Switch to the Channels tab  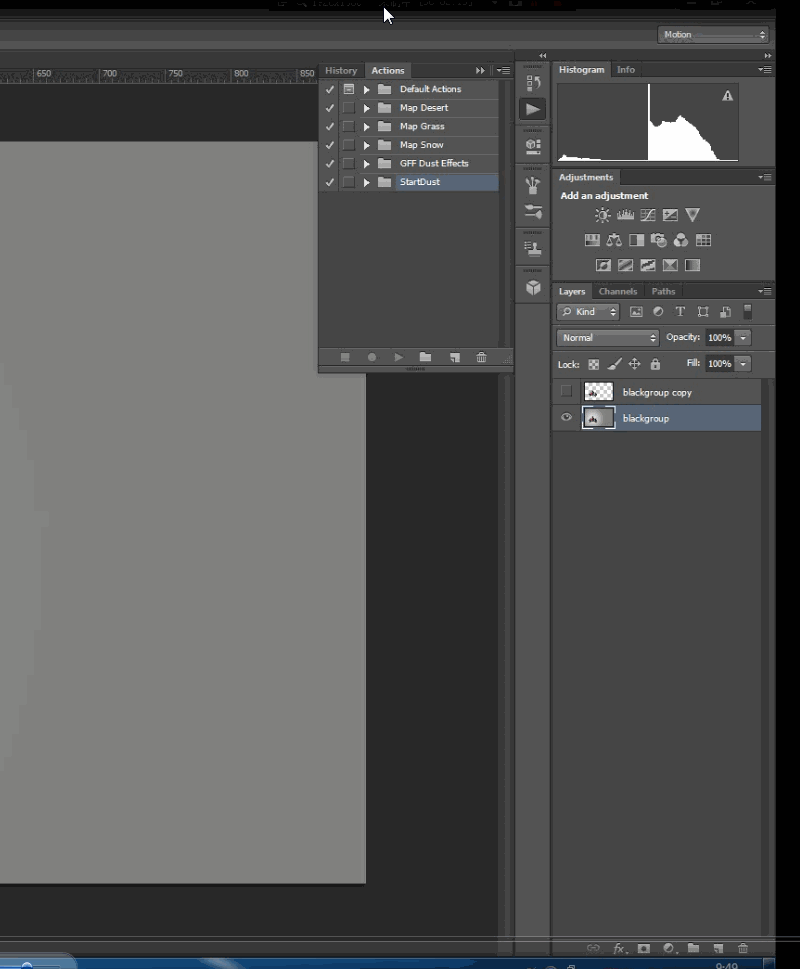[x=618, y=292]
